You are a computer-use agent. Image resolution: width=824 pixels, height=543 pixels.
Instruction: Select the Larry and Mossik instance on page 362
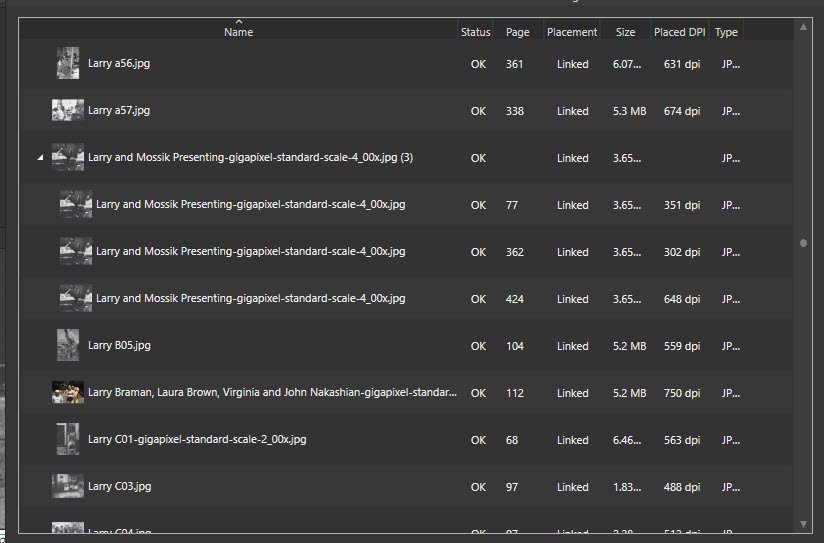(407, 251)
